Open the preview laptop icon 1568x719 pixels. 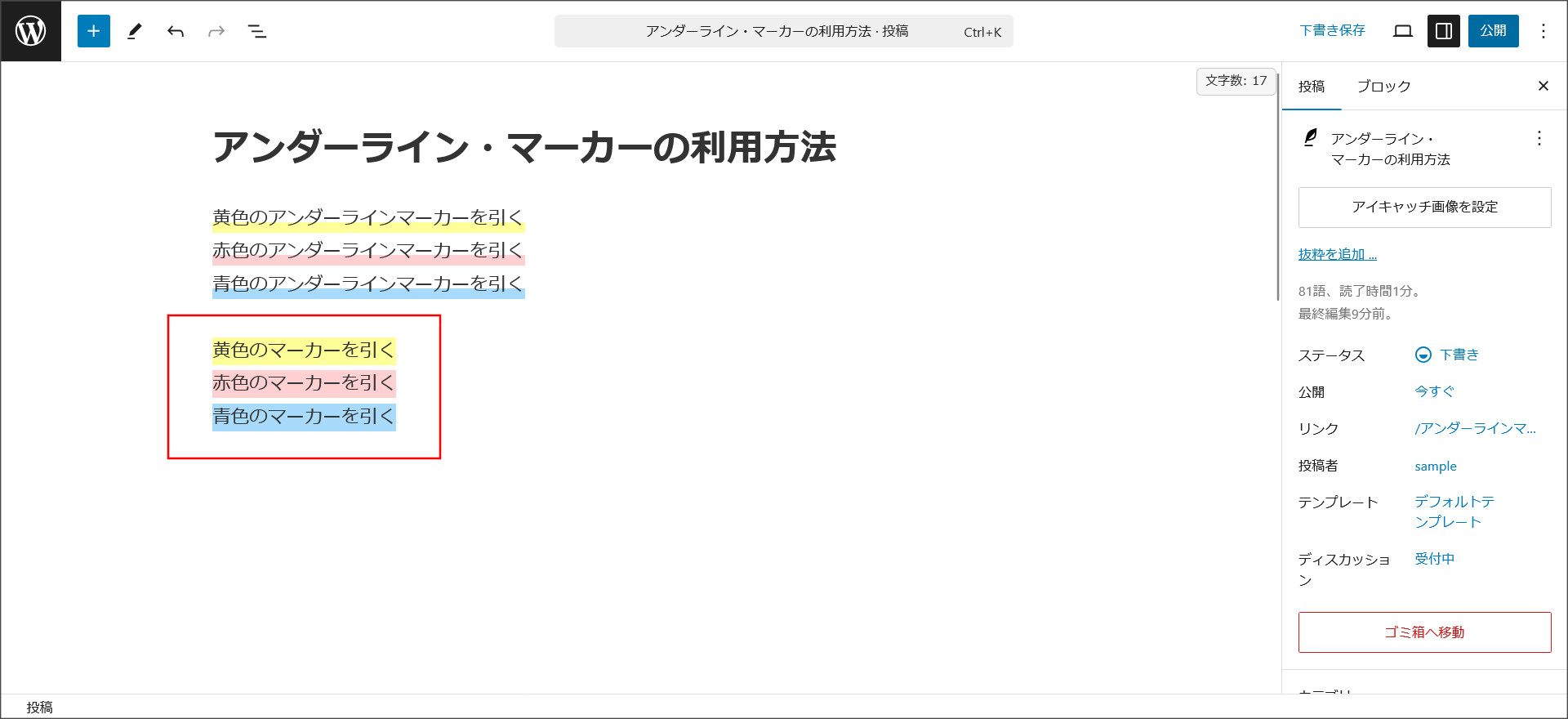click(x=1403, y=31)
